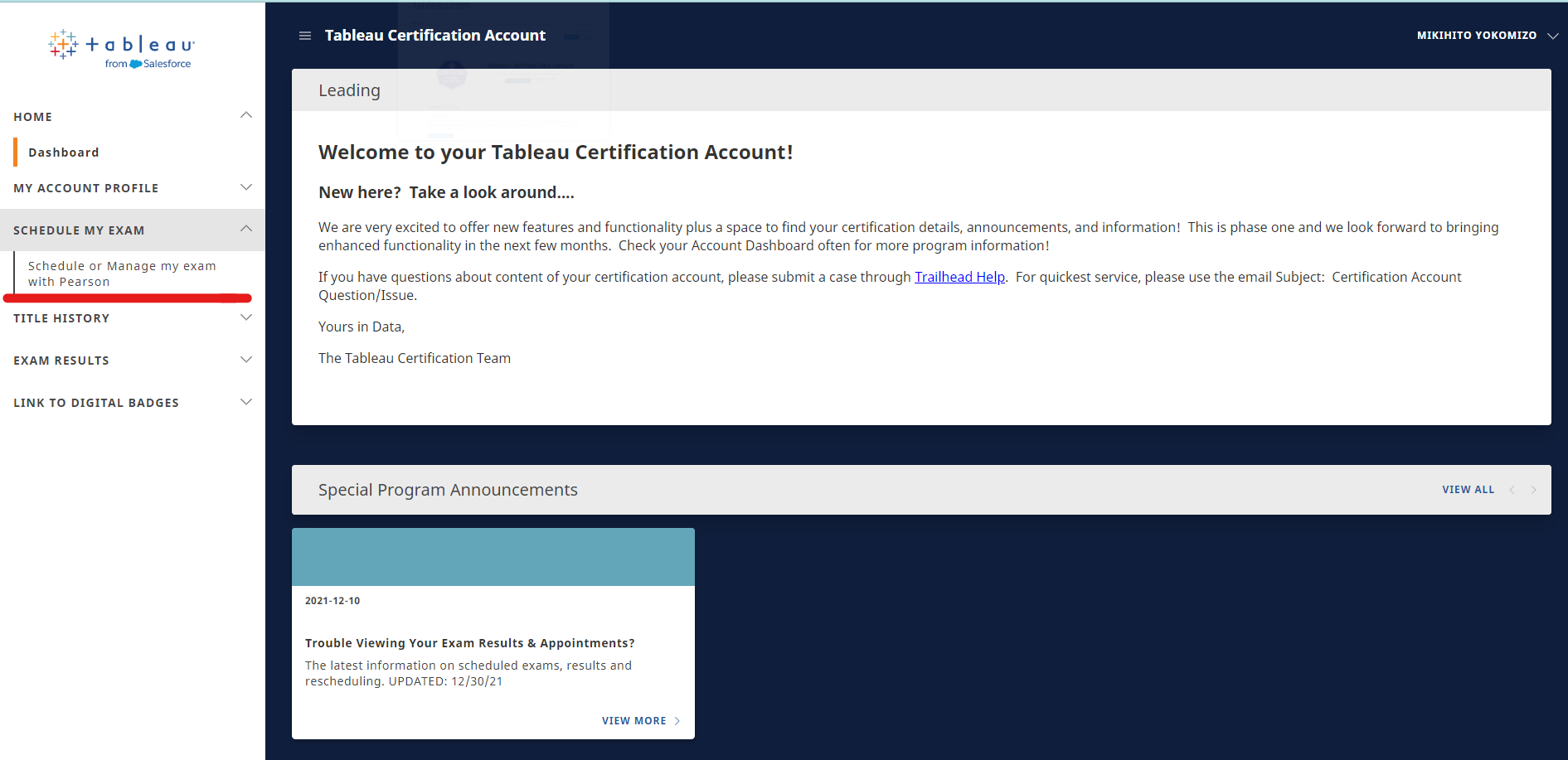Click the Mikihito Yokomizo username
This screenshot has width=1568, height=760.
[1476, 36]
